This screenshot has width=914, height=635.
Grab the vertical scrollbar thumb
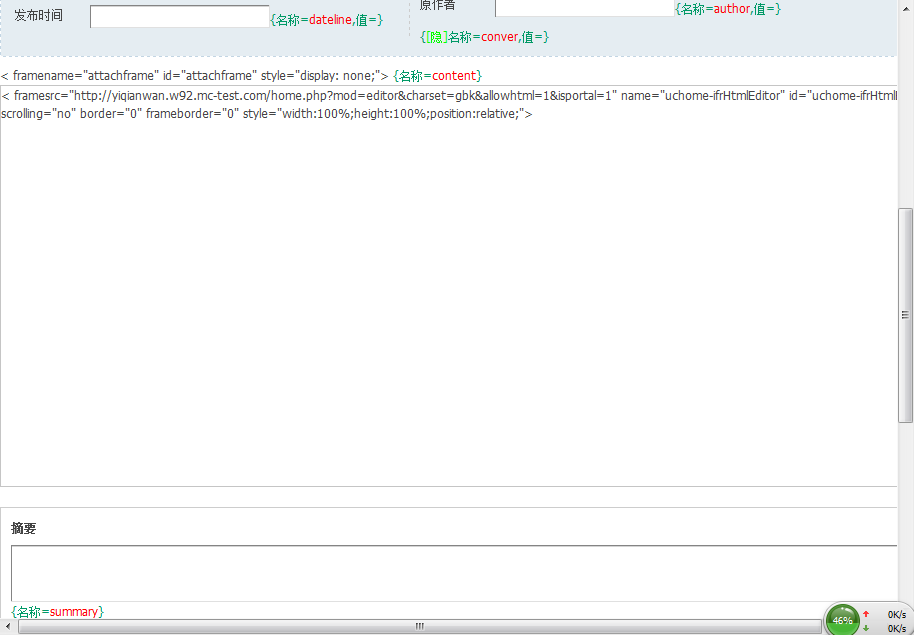[x=906, y=314]
